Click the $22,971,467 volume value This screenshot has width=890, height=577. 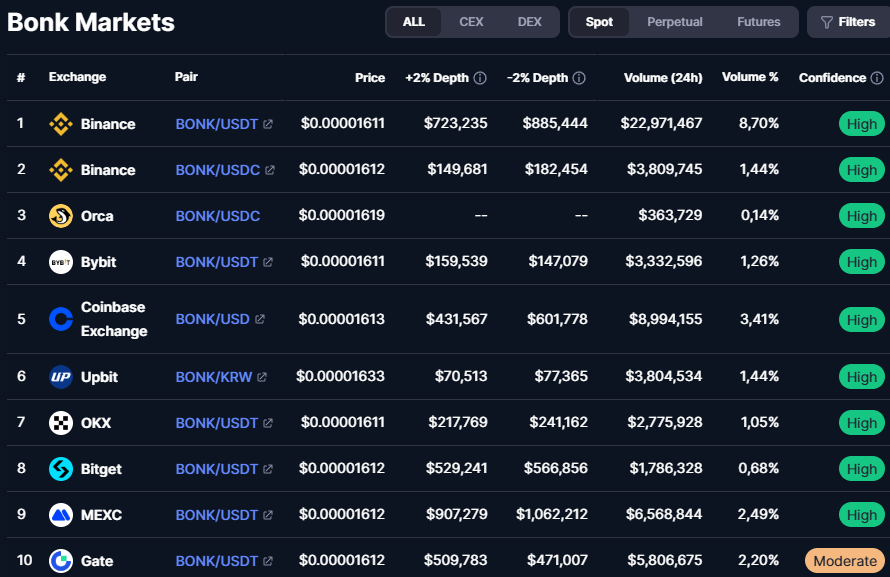click(661, 123)
